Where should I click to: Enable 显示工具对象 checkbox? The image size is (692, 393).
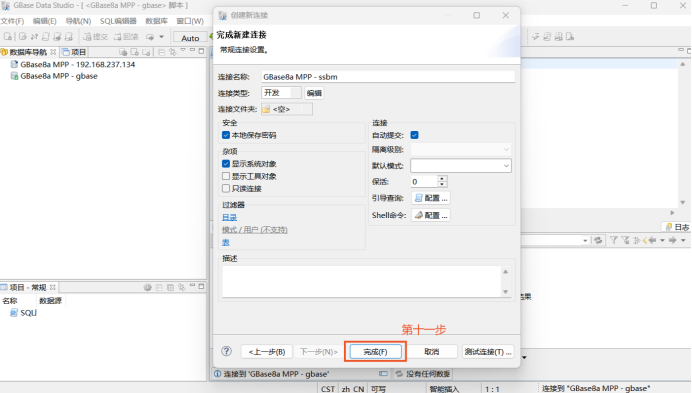pos(226,176)
